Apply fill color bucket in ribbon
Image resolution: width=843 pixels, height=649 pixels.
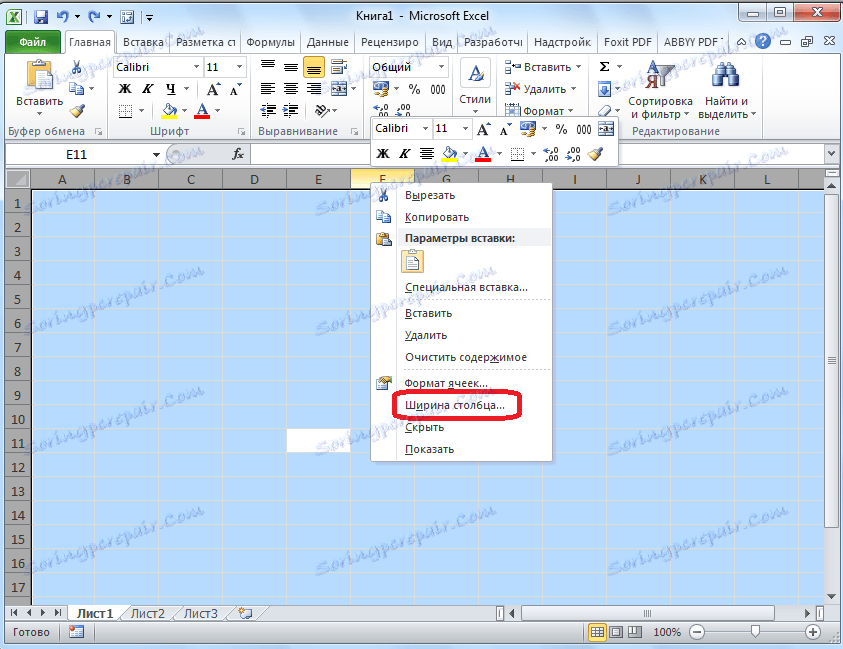[x=169, y=111]
